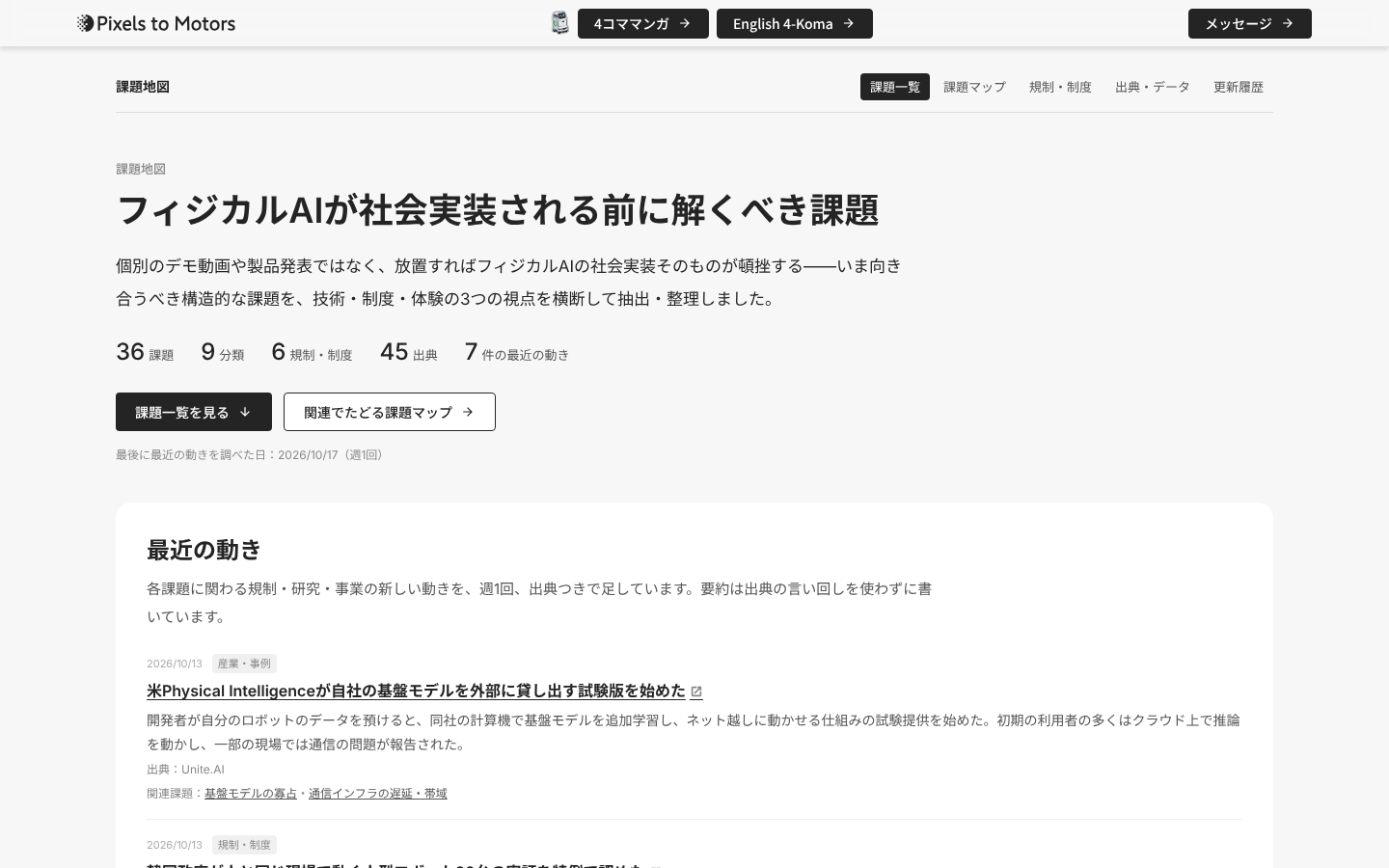Click the 課題地図 header title

coord(143,87)
